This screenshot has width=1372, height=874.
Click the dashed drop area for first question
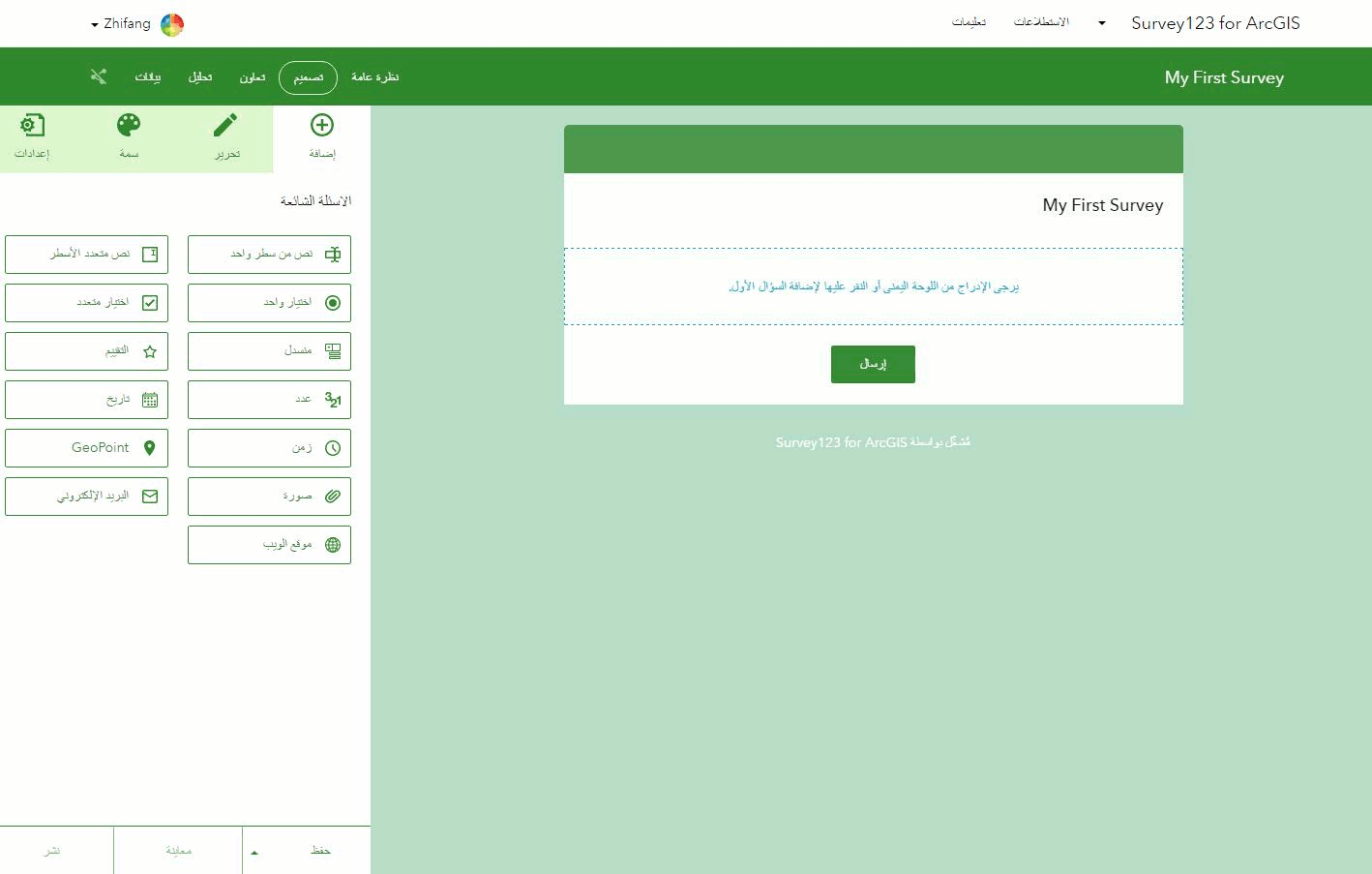point(873,286)
